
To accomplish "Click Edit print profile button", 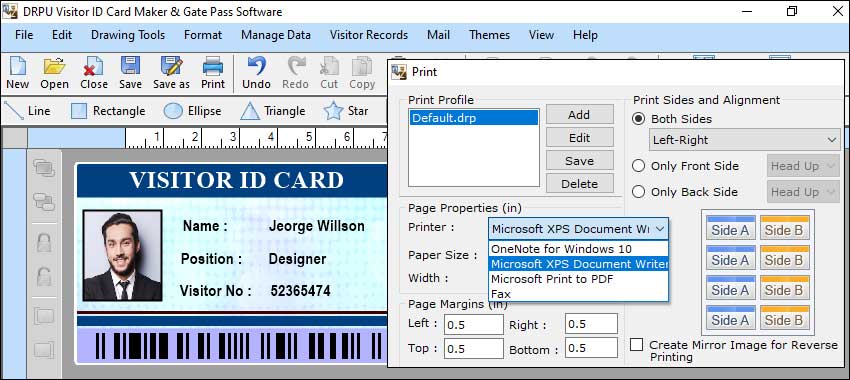I will coord(579,138).
